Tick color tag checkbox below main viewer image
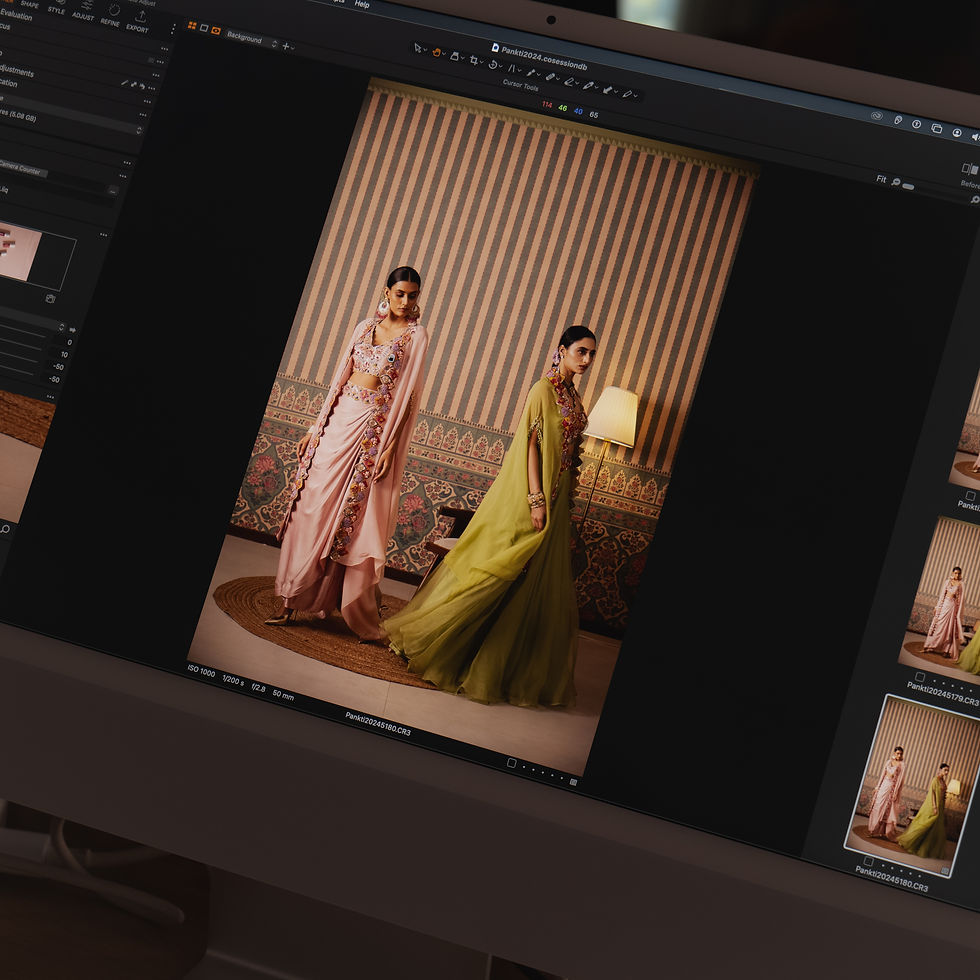980x980 pixels. pyautogui.click(x=511, y=762)
